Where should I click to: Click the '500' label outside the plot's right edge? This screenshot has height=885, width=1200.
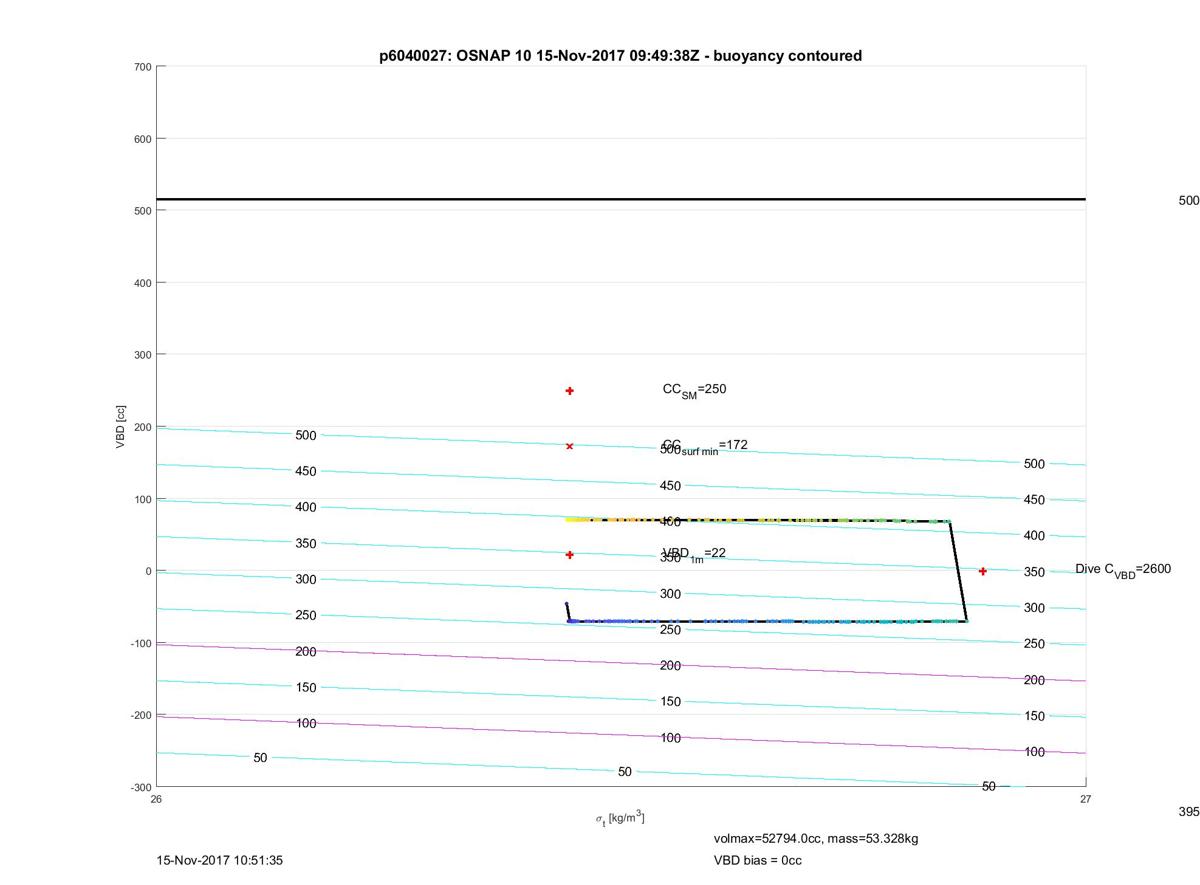click(1188, 200)
